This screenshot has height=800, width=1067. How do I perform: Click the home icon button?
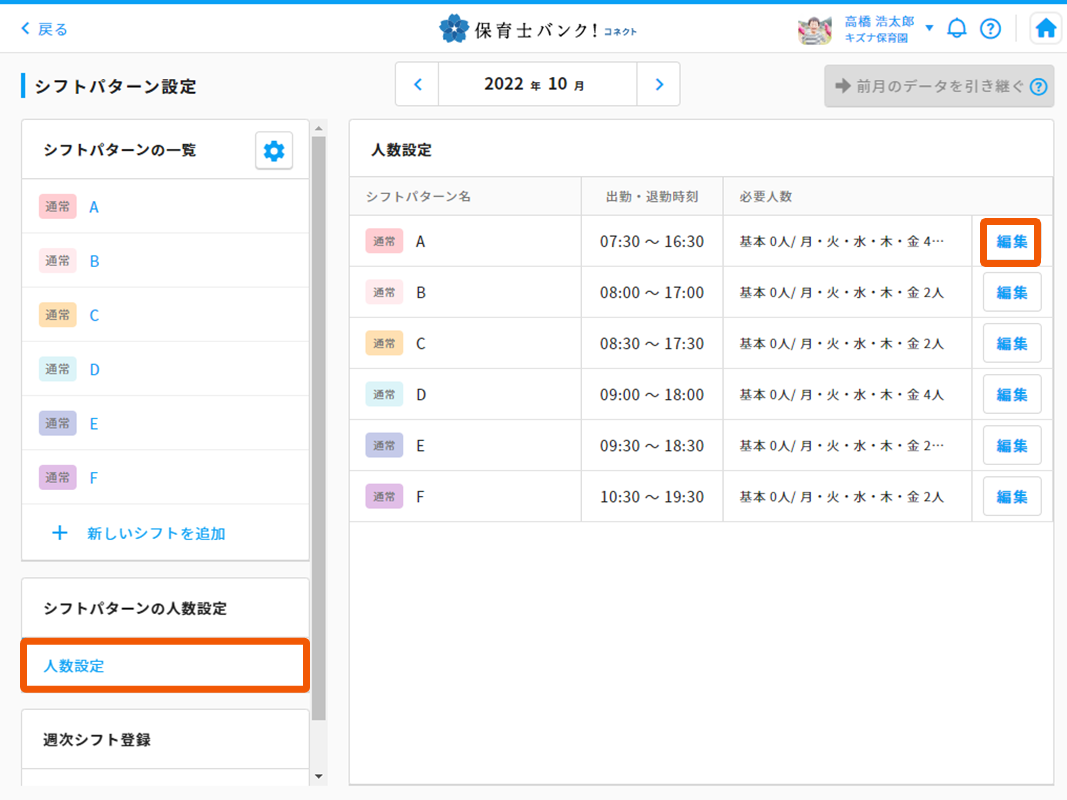click(1045, 28)
